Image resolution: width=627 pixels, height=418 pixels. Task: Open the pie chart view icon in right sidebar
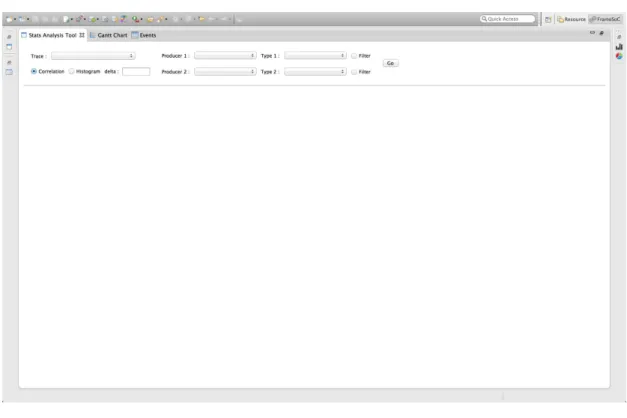pos(619,56)
